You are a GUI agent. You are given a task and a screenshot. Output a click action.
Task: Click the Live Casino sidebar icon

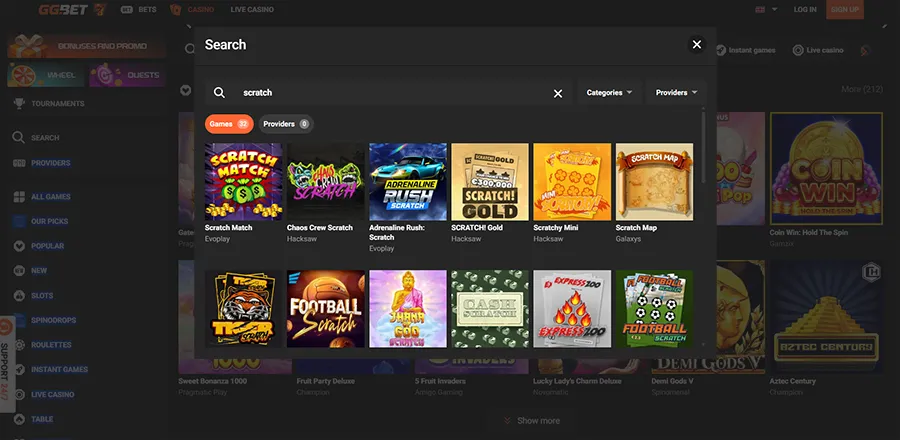tap(19, 395)
